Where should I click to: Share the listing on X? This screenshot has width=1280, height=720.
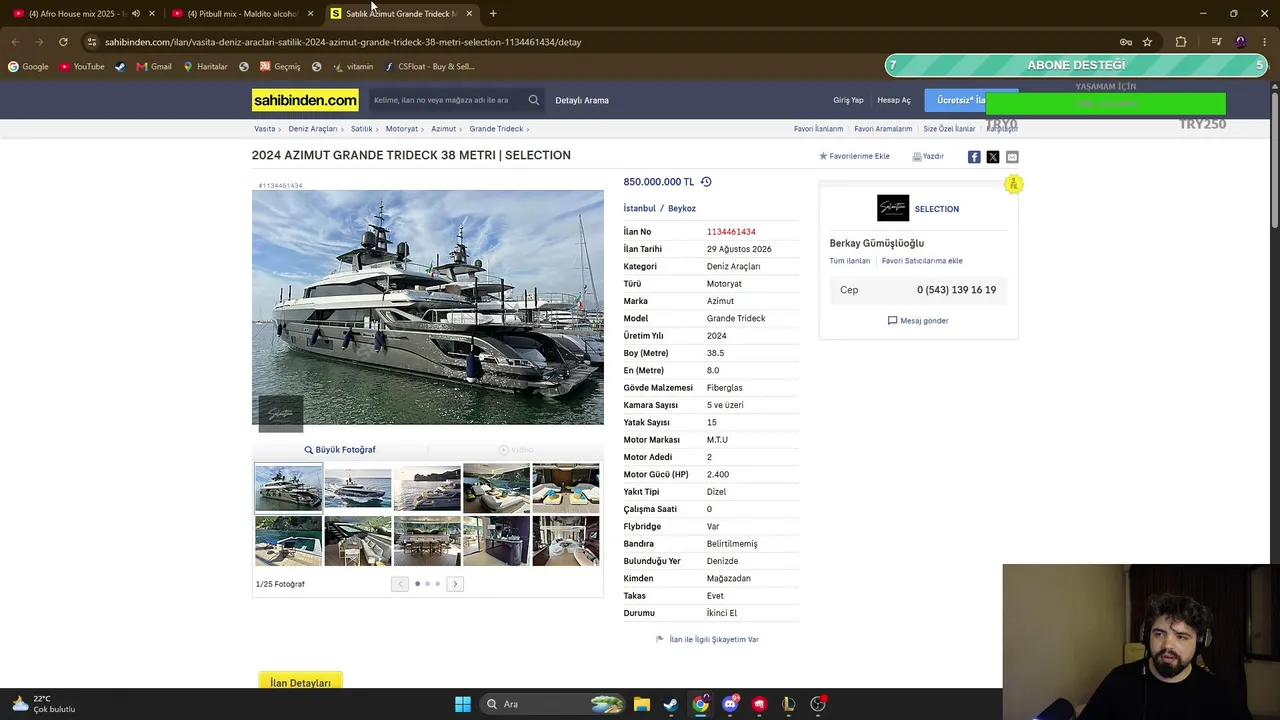pyautogui.click(x=993, y=157)
